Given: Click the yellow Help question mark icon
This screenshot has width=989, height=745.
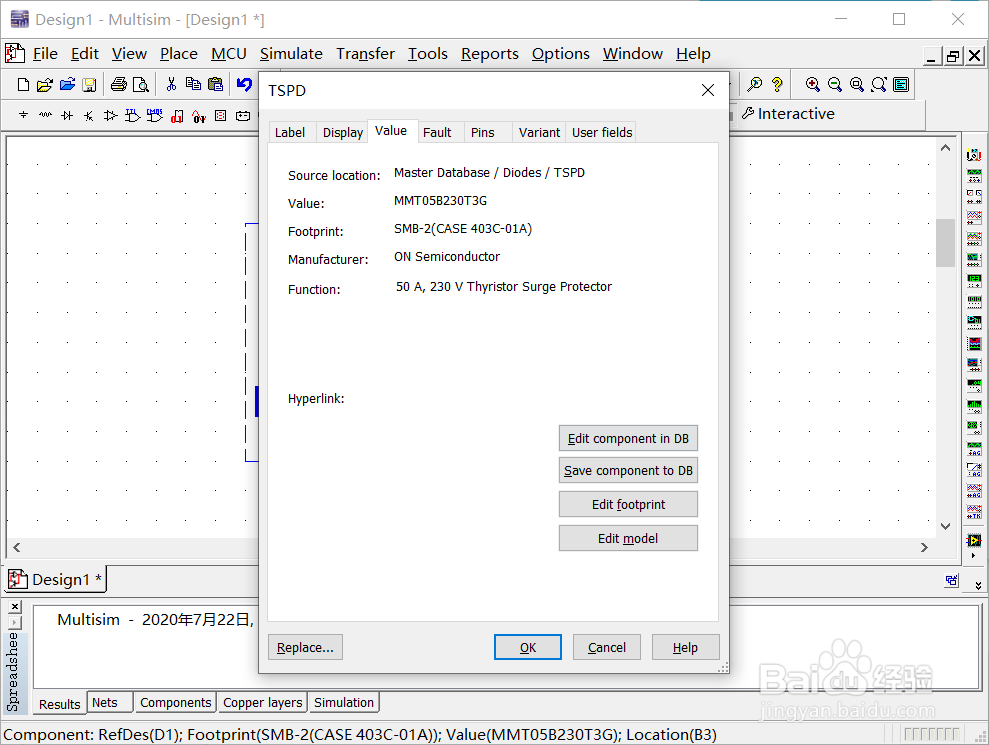Looking at the screenshot, I should [777, 84].
